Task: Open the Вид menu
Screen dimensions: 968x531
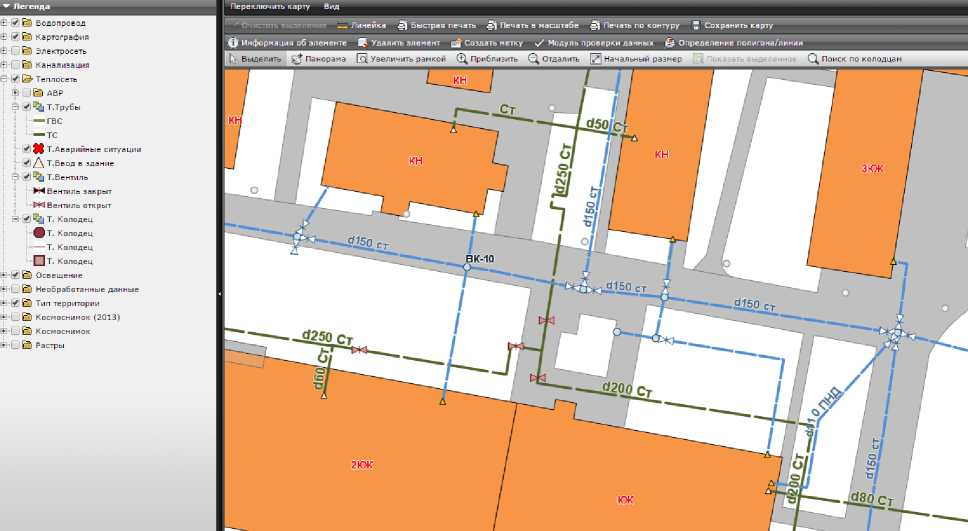Action: pyautogui.click(x=331, y=6)
